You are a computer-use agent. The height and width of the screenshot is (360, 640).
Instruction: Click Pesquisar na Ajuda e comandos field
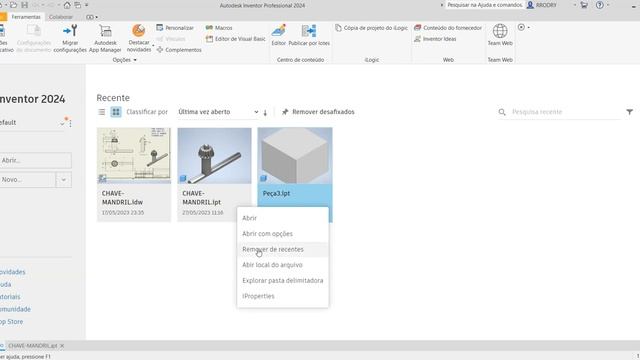pos(484,5)
